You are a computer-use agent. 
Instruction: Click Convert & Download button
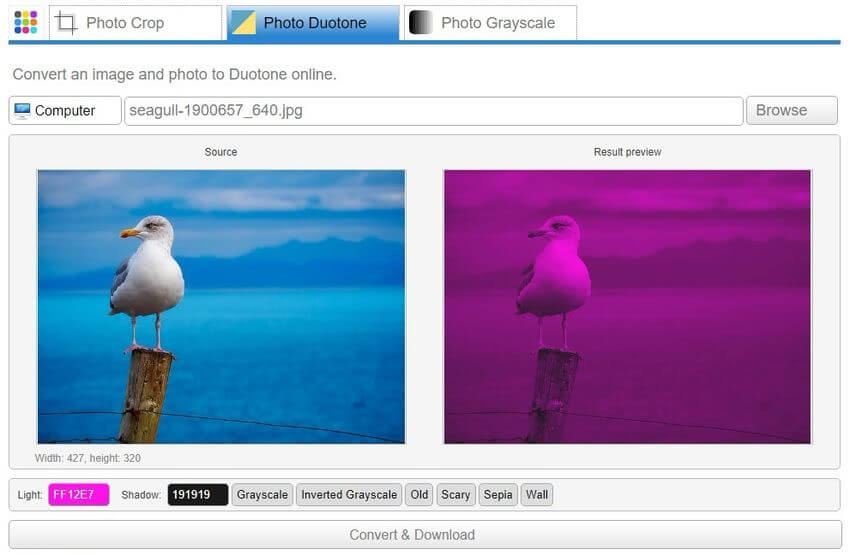tap(425, 535)
